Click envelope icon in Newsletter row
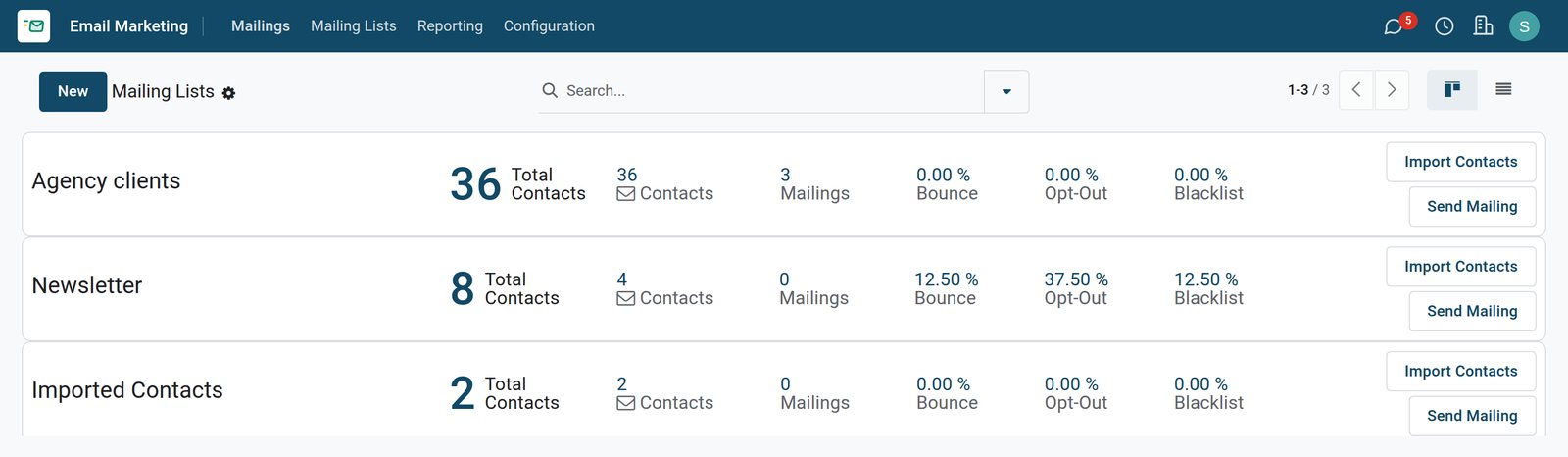 (625, 299)
